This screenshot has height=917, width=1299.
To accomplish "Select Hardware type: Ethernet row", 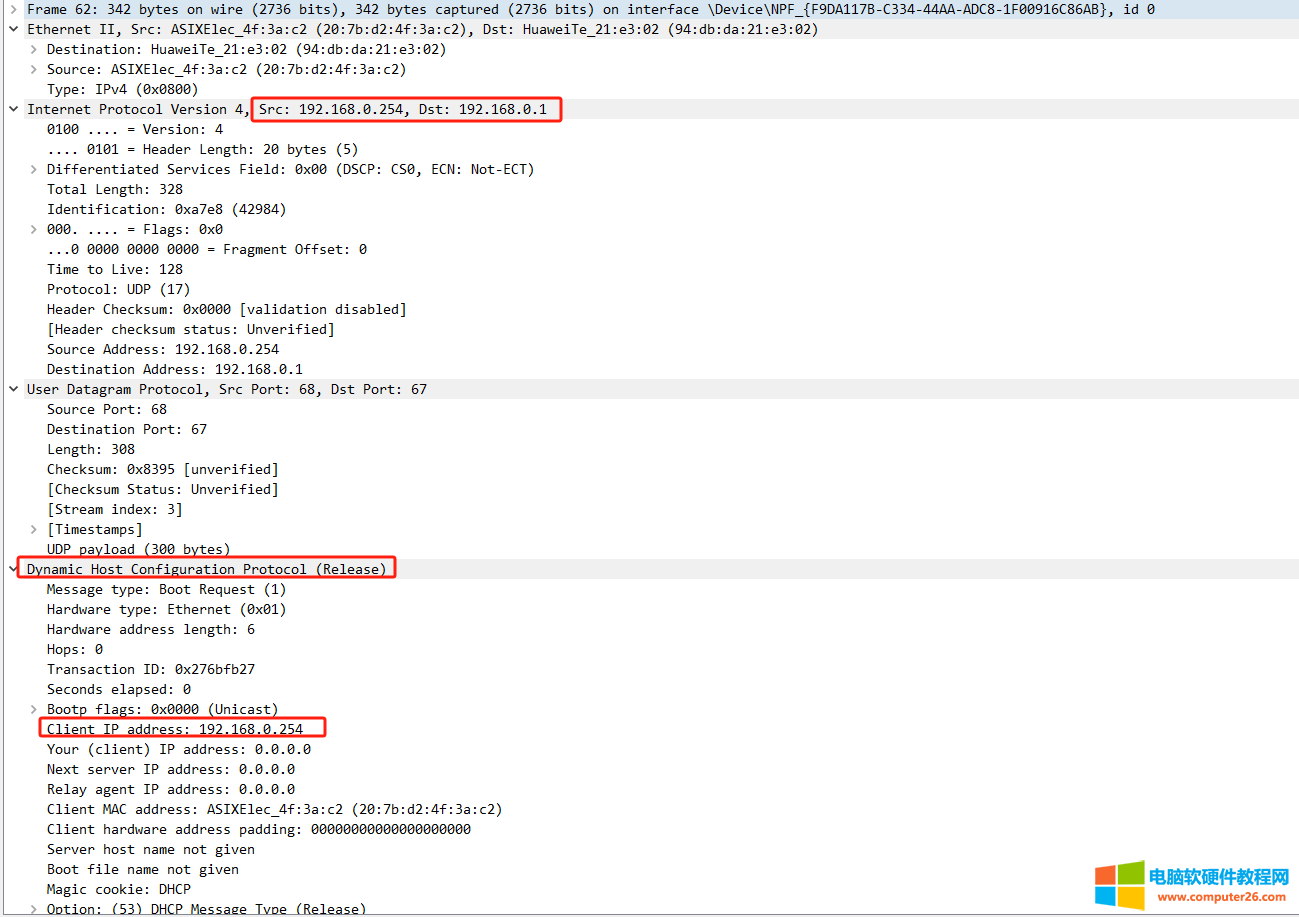I will click(x=166, y=609).
